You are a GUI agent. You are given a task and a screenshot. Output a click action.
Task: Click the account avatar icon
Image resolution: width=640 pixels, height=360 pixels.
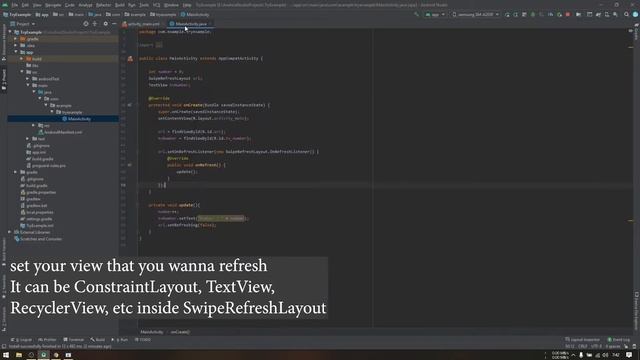pyautogui.click(x=635, y=15)
